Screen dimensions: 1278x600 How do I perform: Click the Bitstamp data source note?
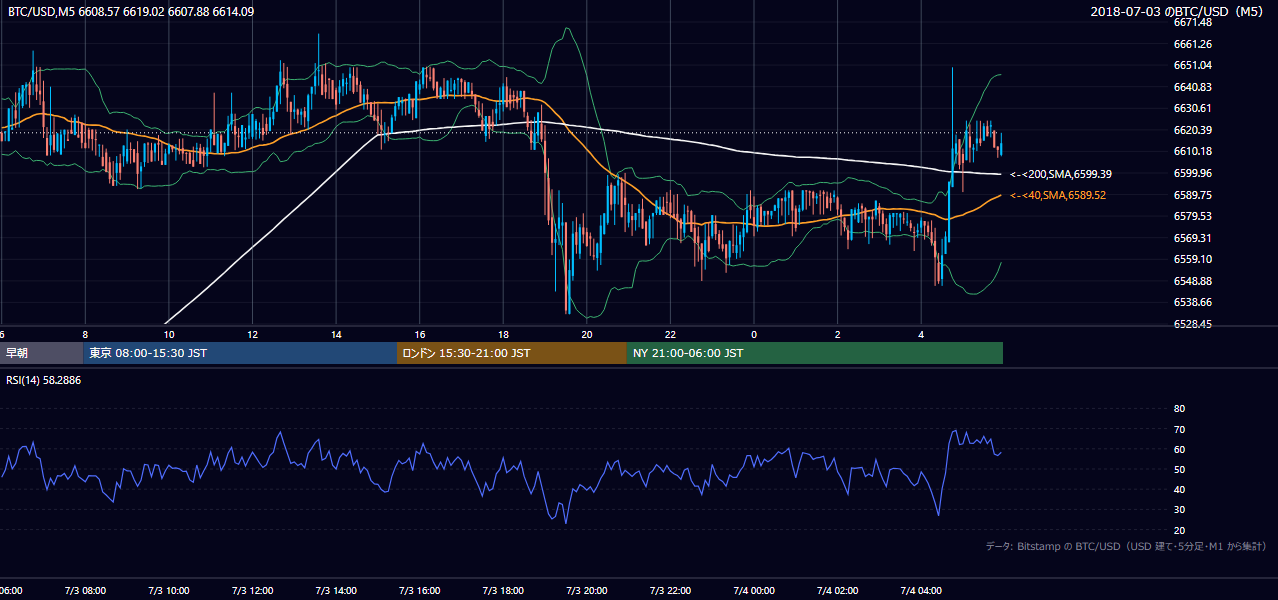tap(1126, 547)
